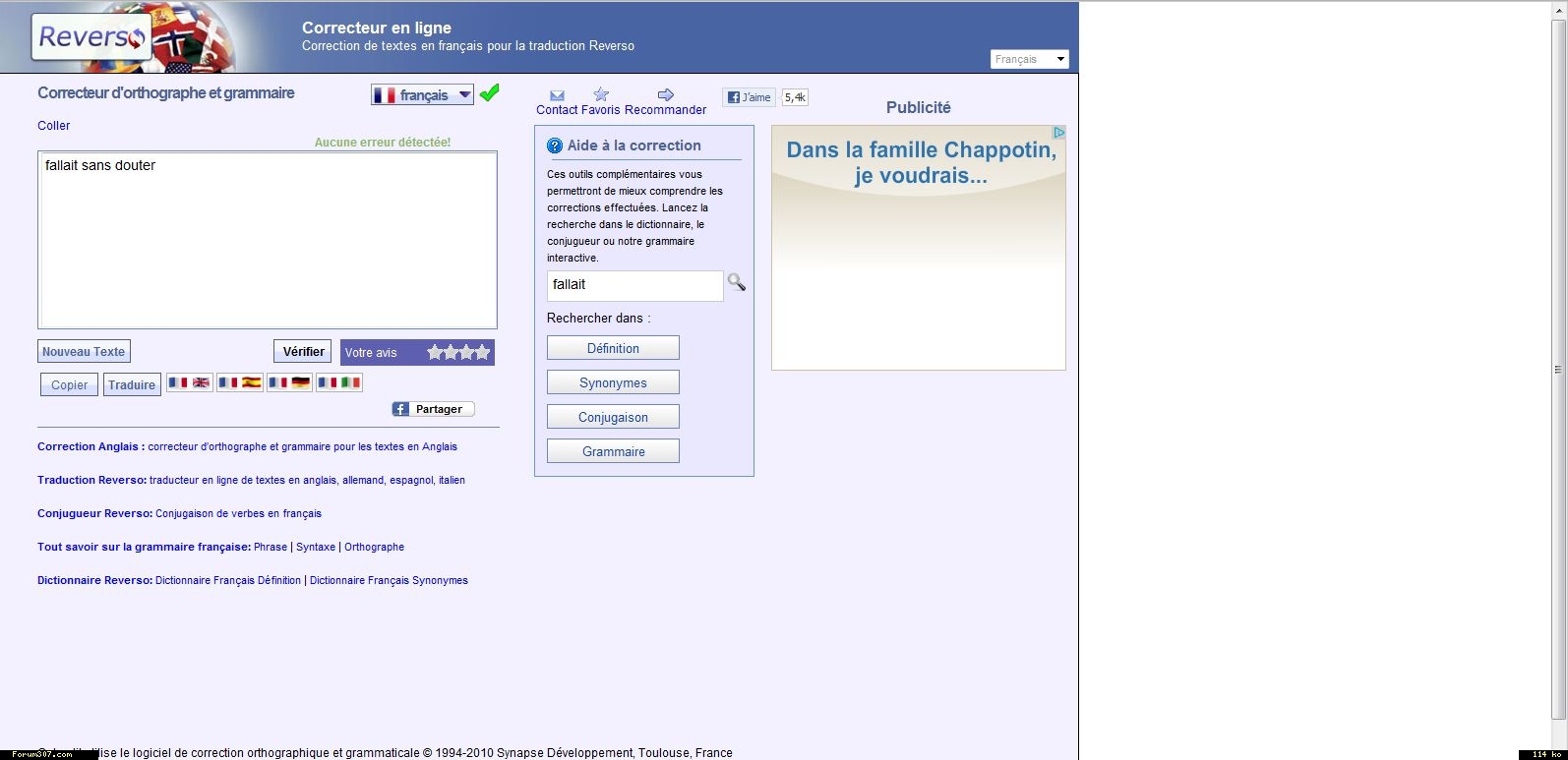Click the Recommander arrow icon

click(666, 95)
